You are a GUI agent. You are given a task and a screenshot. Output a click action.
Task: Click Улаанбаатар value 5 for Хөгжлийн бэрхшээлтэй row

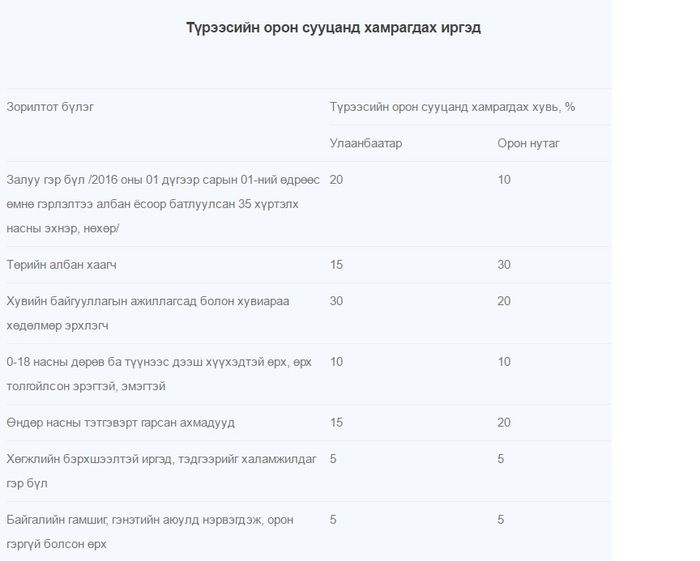coord(333,459)
